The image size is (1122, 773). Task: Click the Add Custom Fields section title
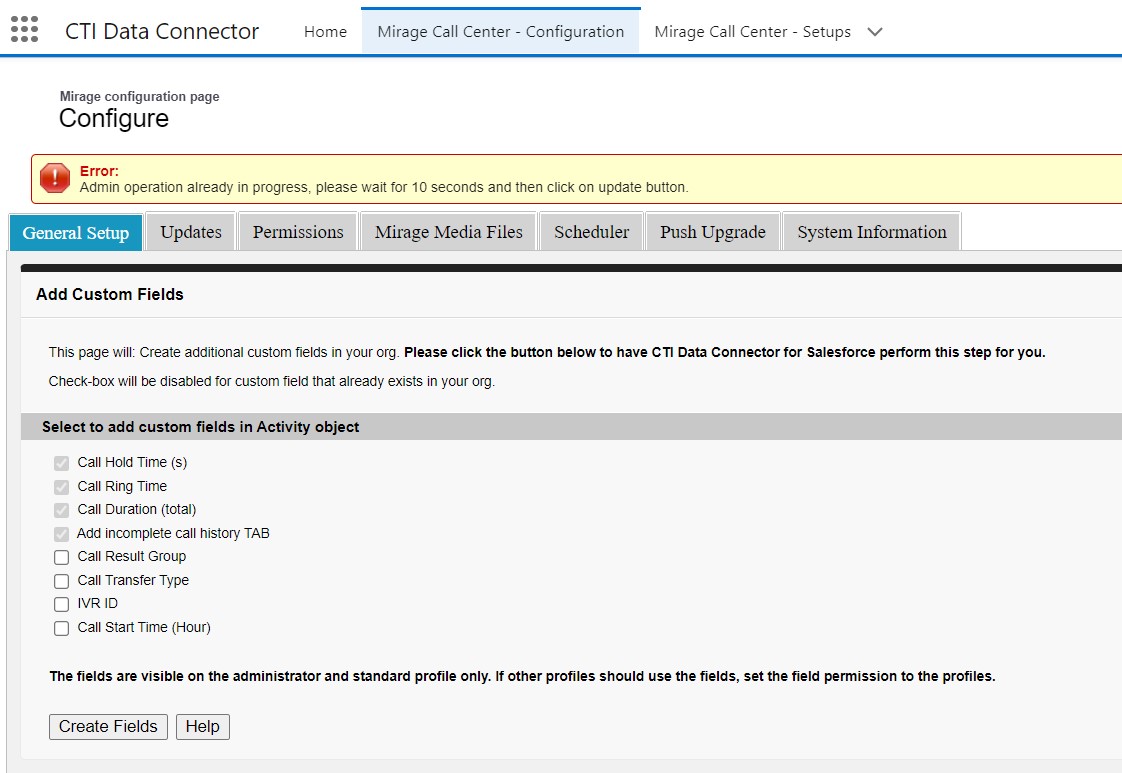coord(109,294)
